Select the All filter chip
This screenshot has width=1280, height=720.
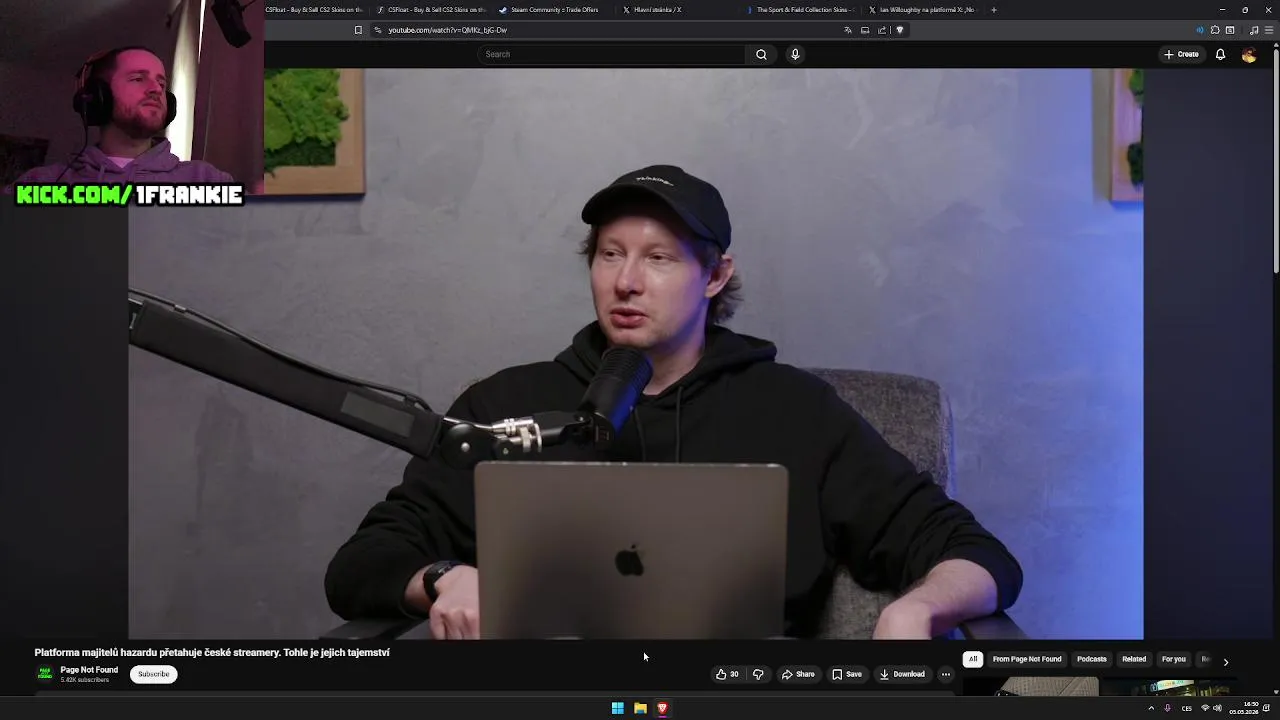pos(973,659)
